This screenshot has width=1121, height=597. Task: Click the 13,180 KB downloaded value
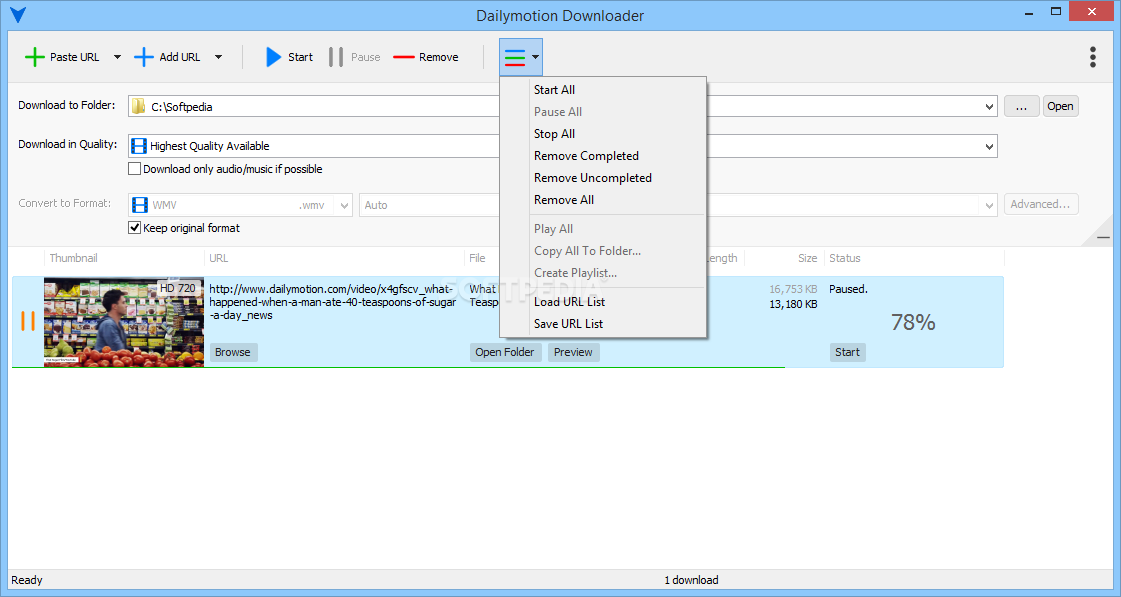(x=793, y=304)
